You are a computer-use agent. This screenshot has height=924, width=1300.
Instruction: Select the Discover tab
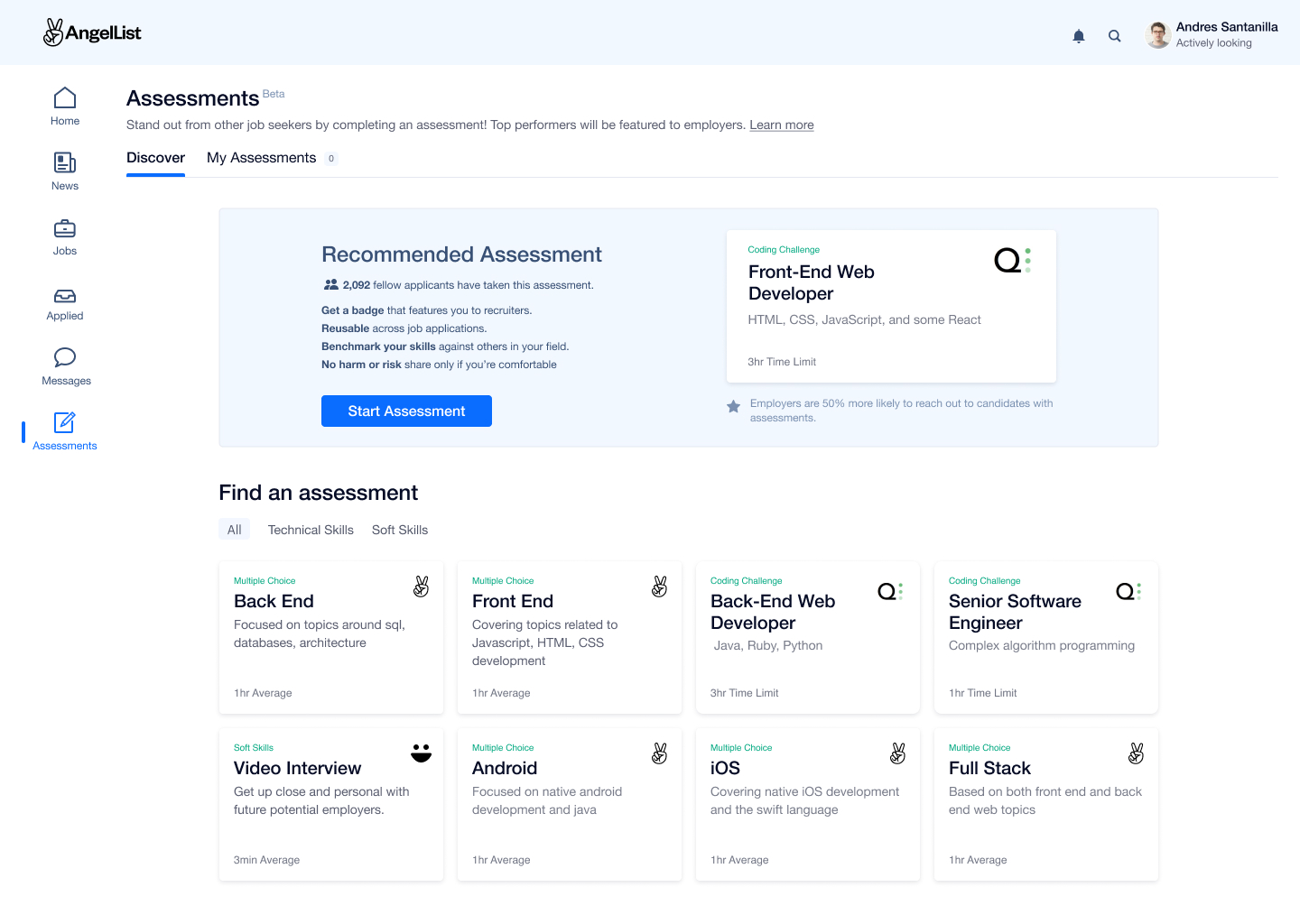tap(155, 158)
